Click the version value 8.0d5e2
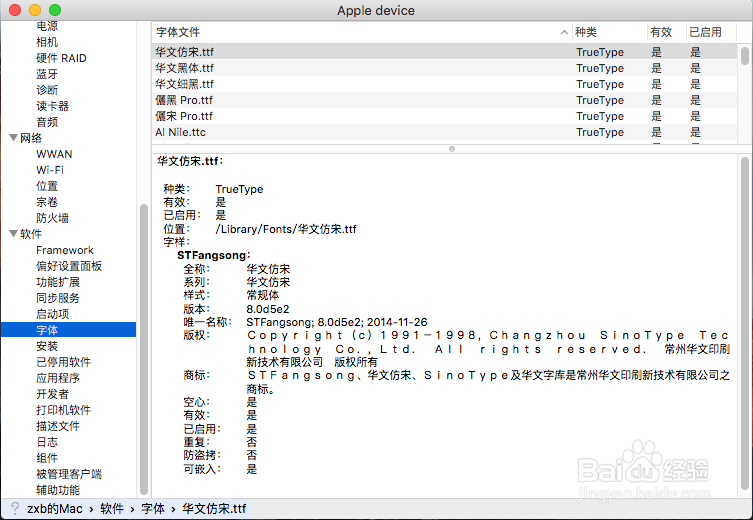Viewport: 753px width, 520px height. pos(268,309)
